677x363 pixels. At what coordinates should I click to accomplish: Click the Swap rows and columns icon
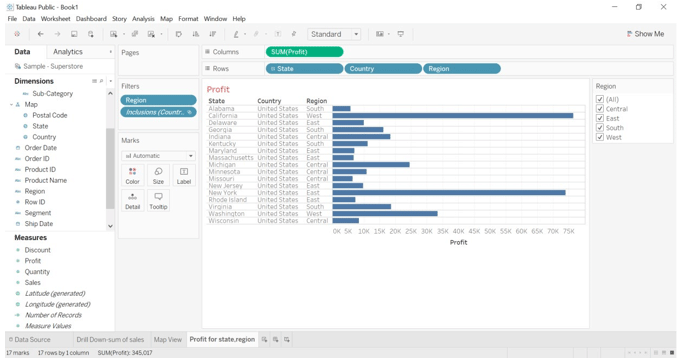click(178, 34)
